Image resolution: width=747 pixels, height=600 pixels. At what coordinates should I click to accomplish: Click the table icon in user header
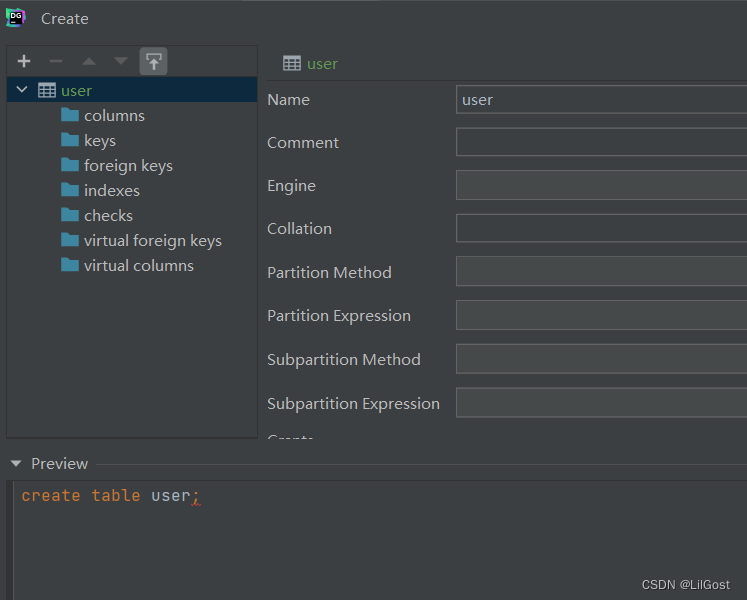click(x=292, y=63)
